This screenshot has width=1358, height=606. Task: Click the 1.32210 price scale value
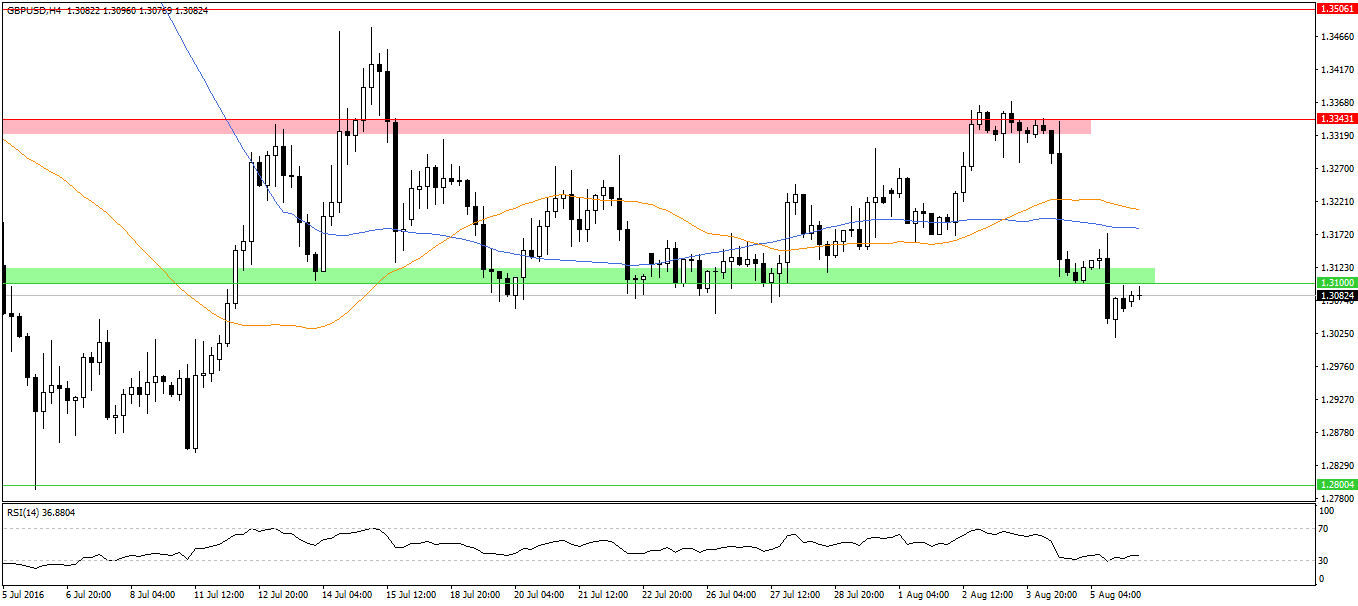tap(1335, 201)
